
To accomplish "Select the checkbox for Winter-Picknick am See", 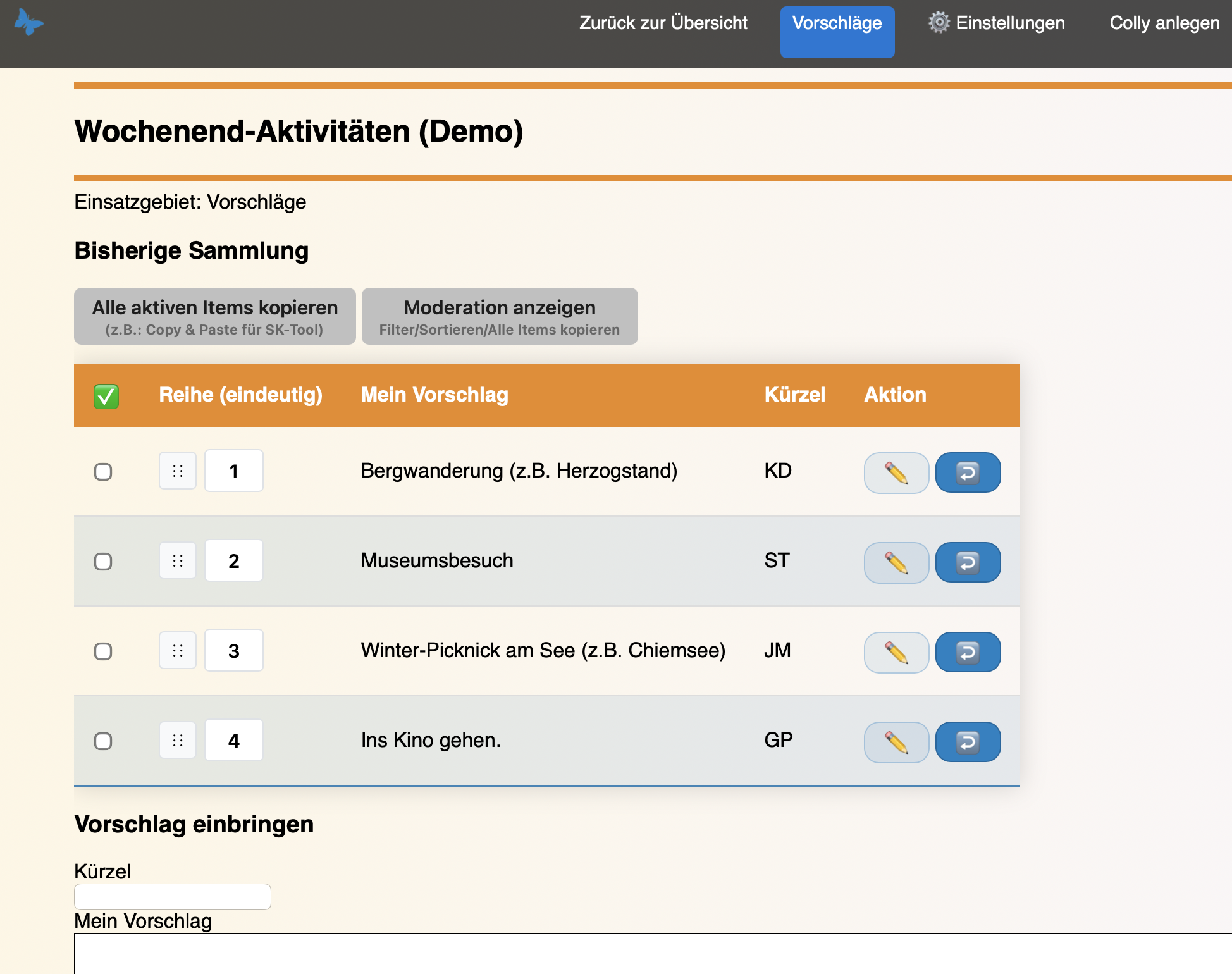I will click(x=103, y=651).
